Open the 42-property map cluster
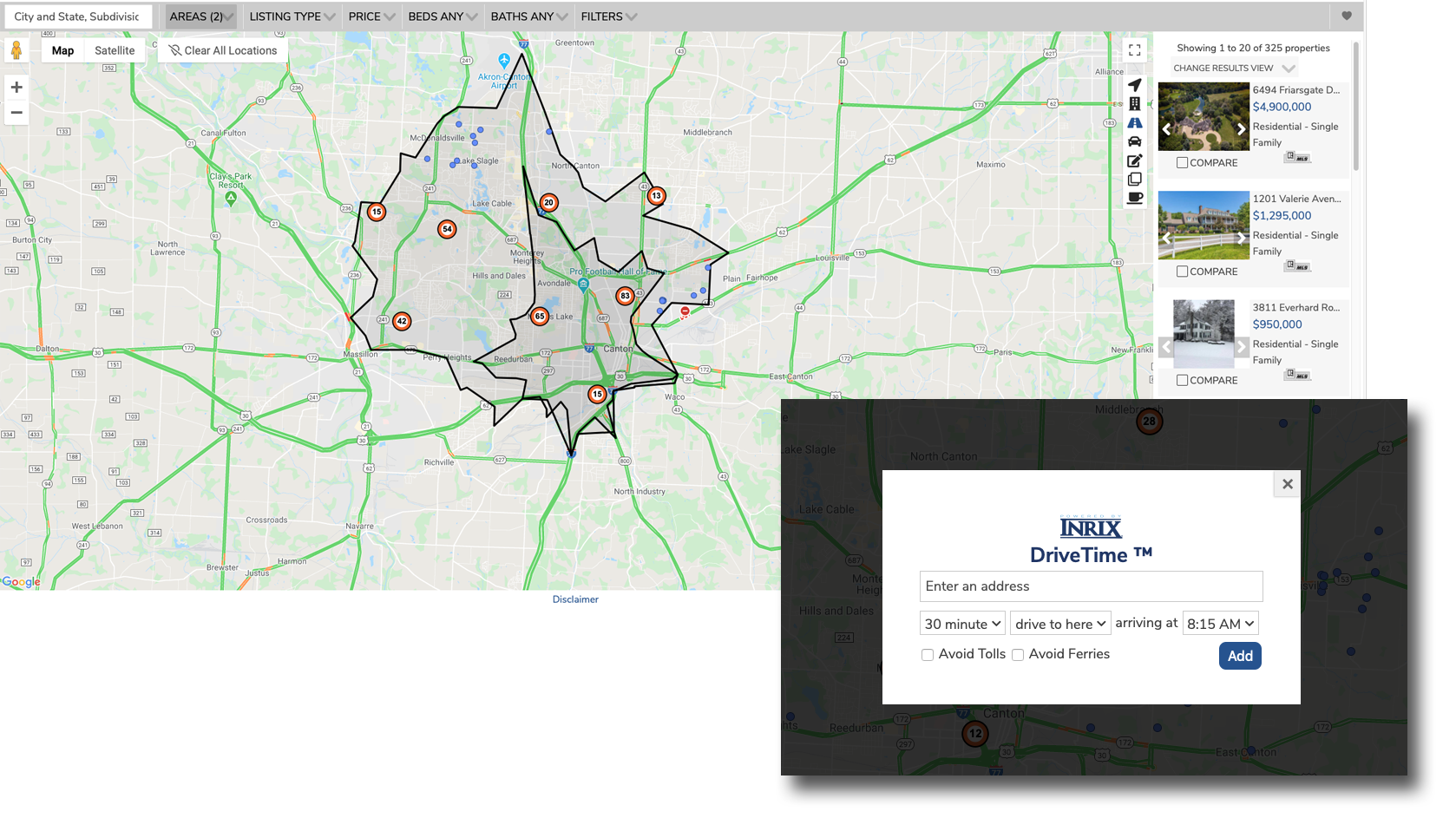 tap(401, 321)
